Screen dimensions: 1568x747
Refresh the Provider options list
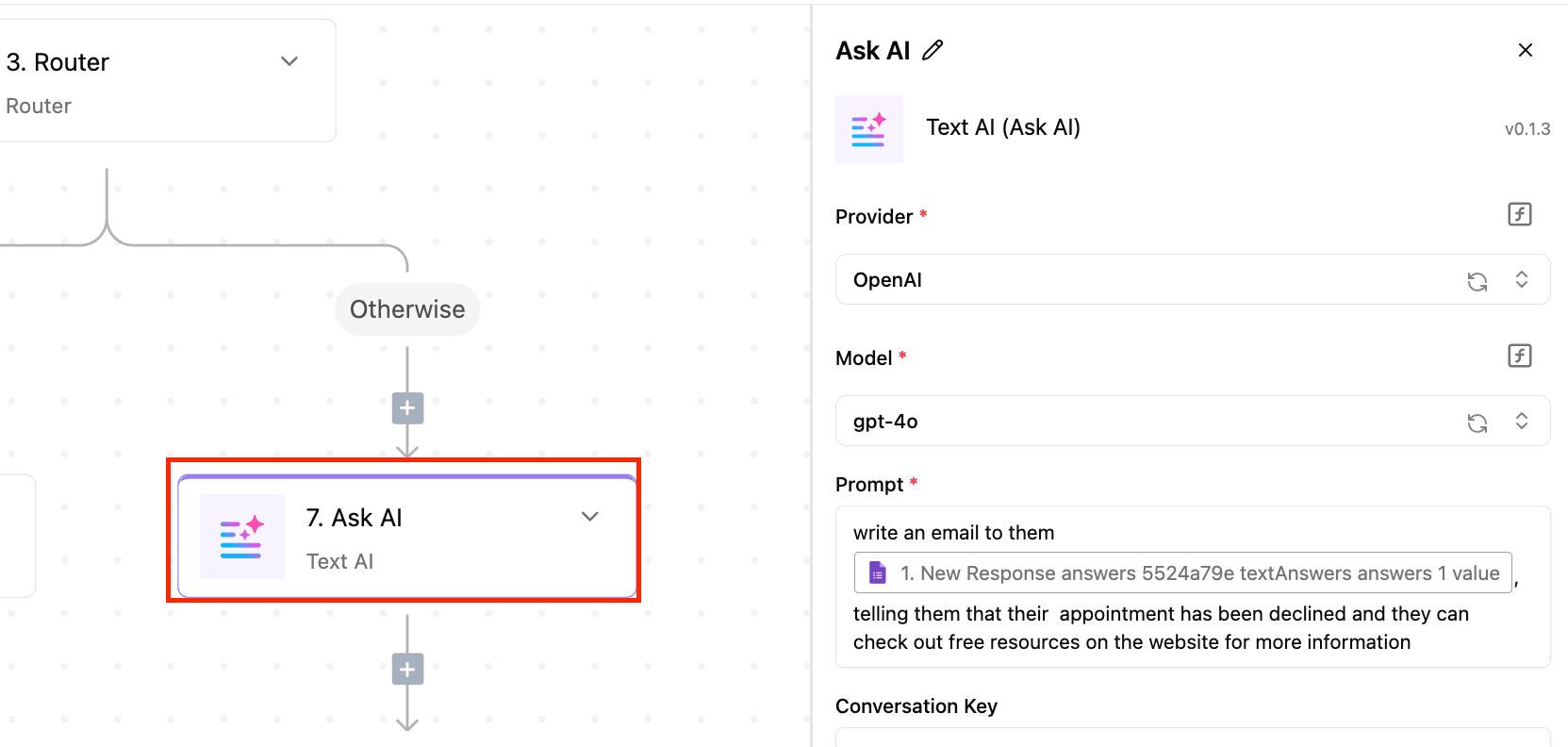[1477, 281]
